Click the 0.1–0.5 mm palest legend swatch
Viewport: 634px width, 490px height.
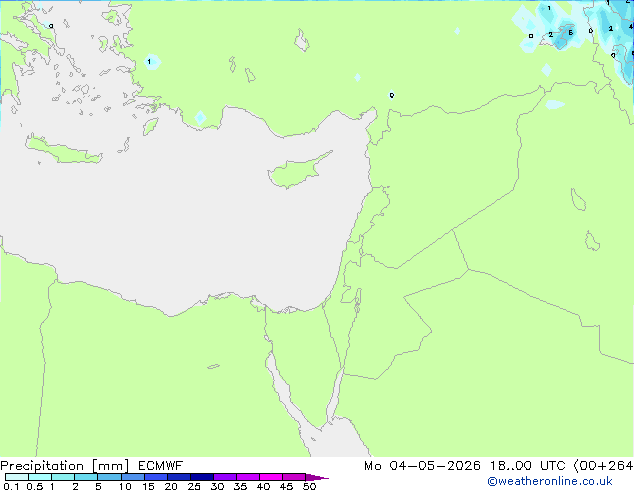click(17, 477)
